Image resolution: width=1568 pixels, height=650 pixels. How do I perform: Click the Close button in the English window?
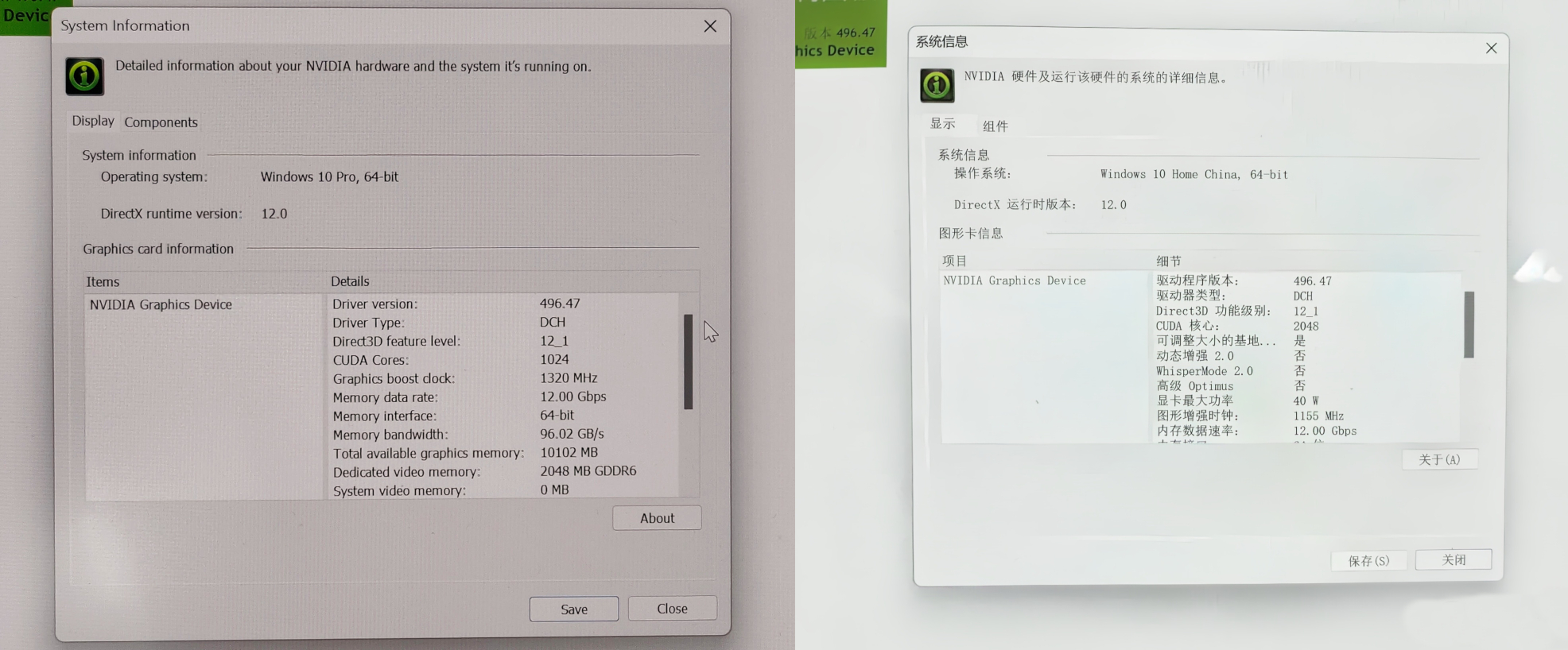pyautogui.click(x=672, y=609)
